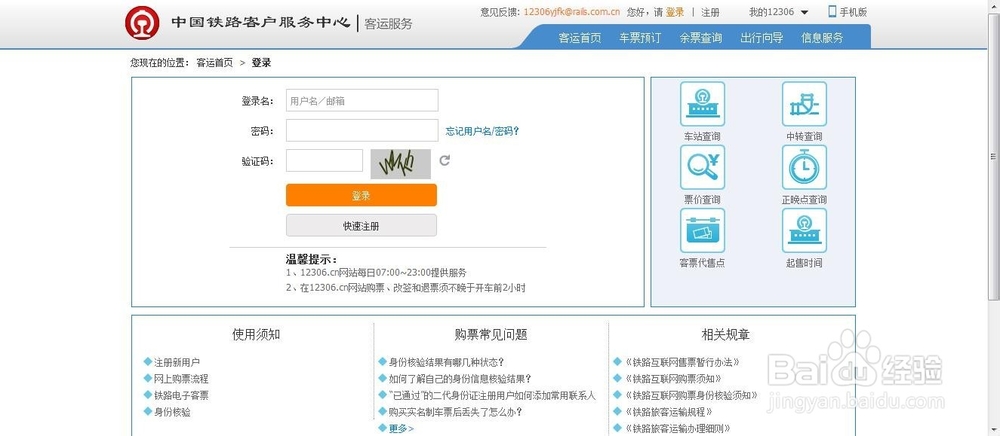Image resolution: width=1000 pixels, height=436 pixels.
Task: Click the 忘记用户名/密码? link
Action: pyautogui.click(x=482, y=131)
